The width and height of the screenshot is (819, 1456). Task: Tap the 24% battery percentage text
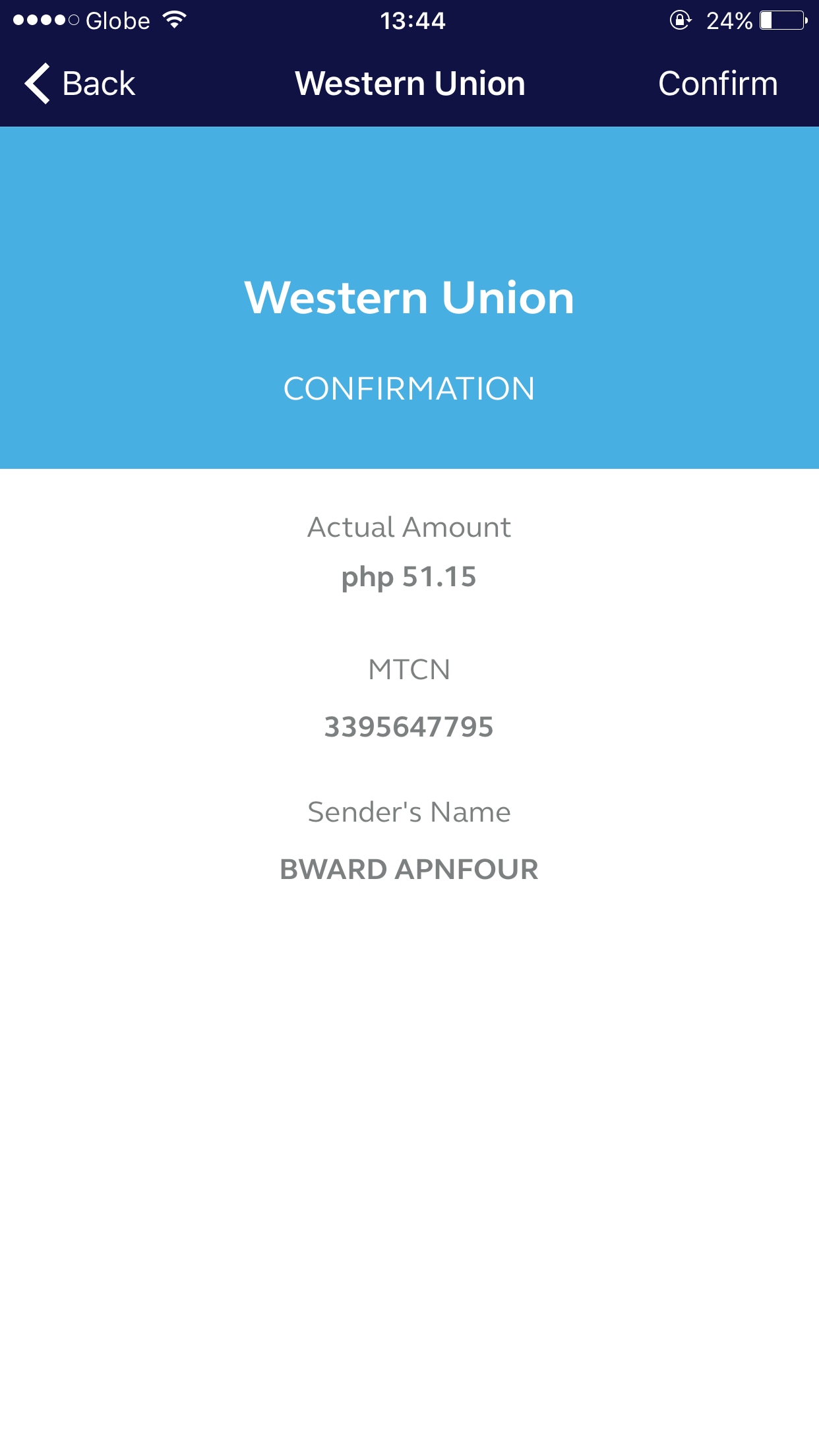point(729,20)
